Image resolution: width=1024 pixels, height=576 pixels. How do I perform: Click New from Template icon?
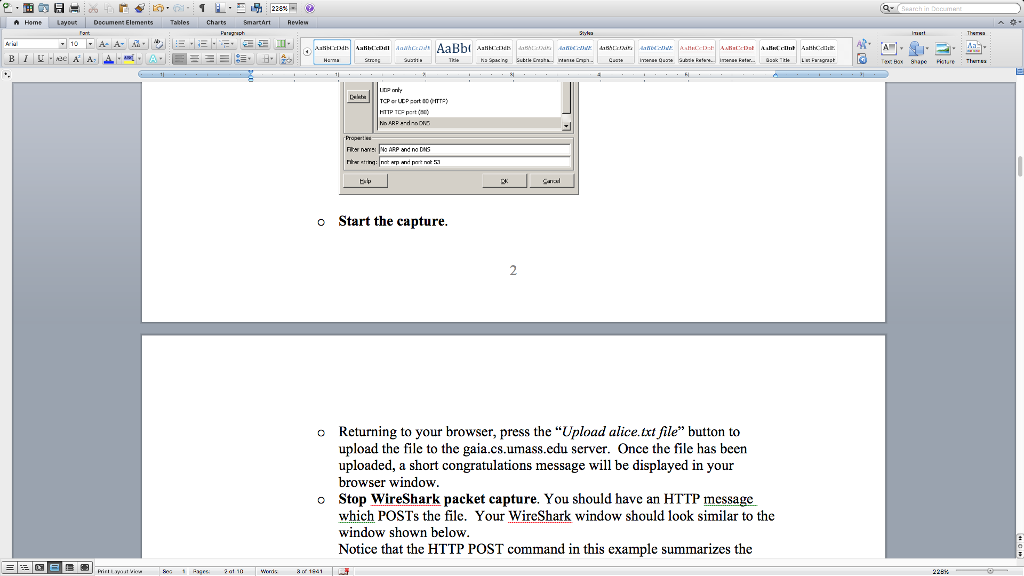(28, 8)
